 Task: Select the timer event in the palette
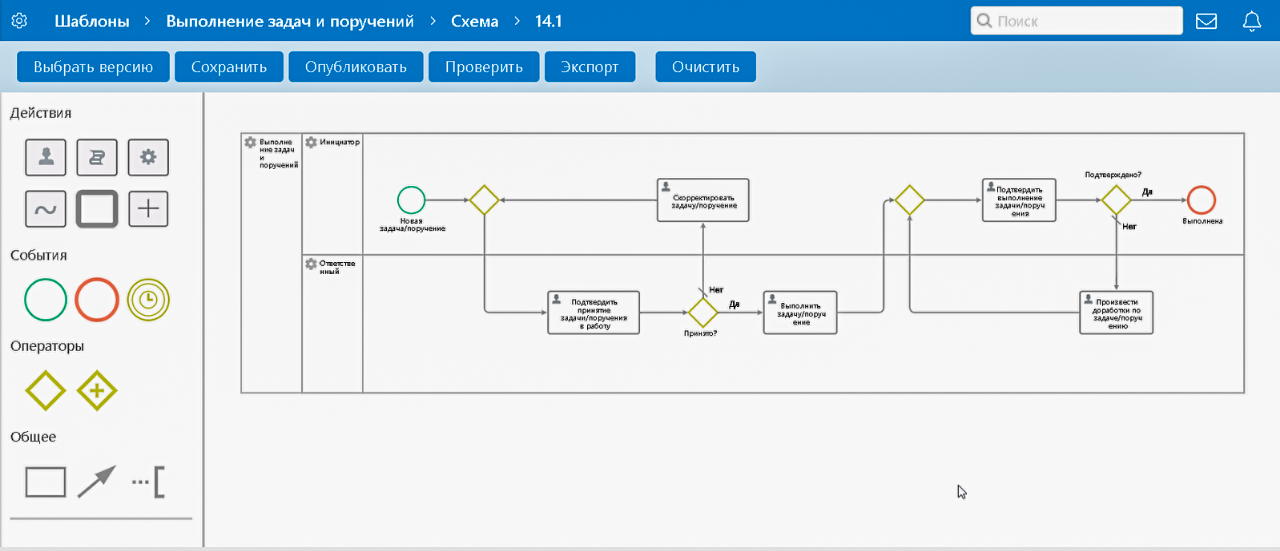(x=148, y=299)
